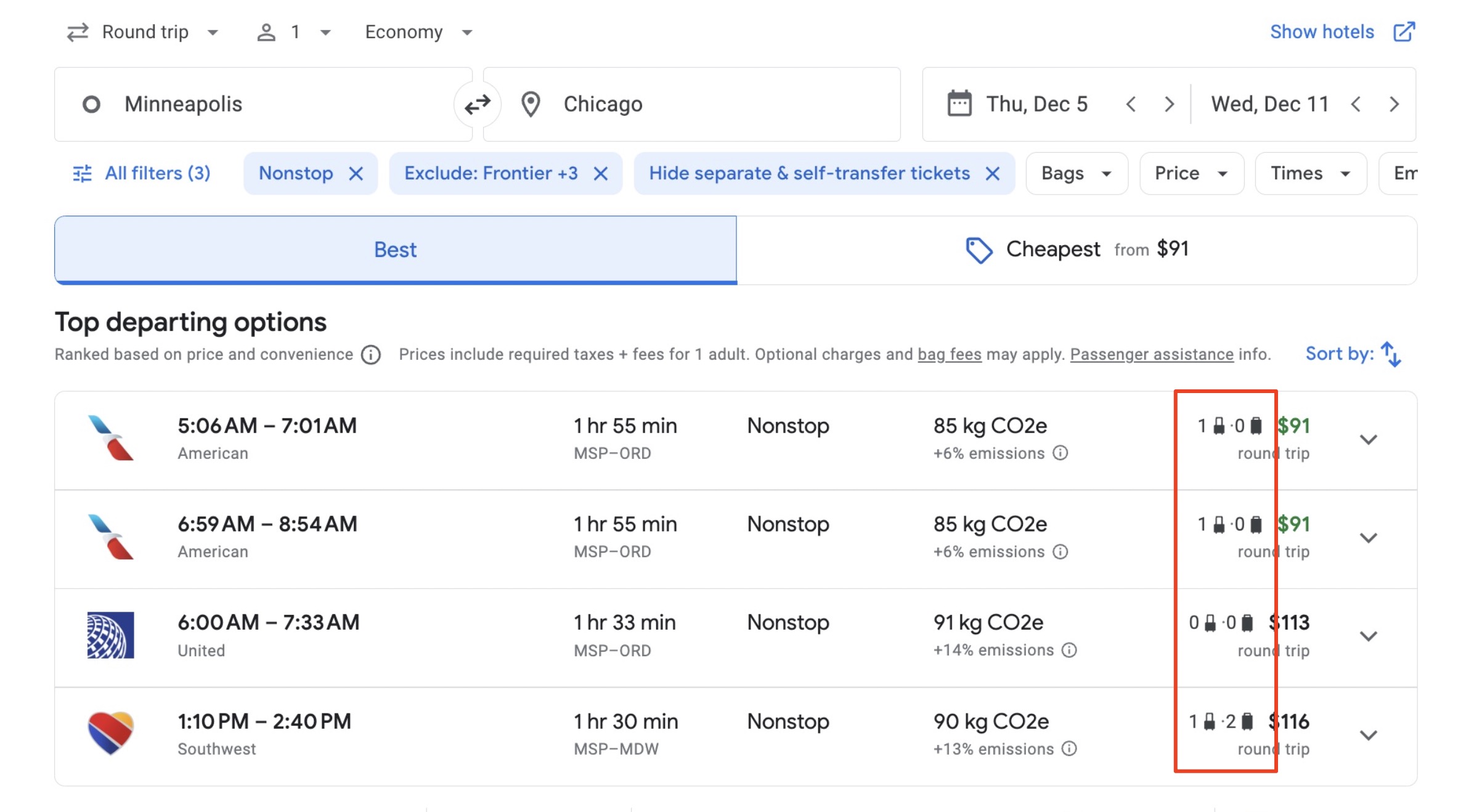Disable the Exclude Frontier +3 filter
Image resolution: width=1474 pixels, height=812 pixels.
click(x=601, y=173)
